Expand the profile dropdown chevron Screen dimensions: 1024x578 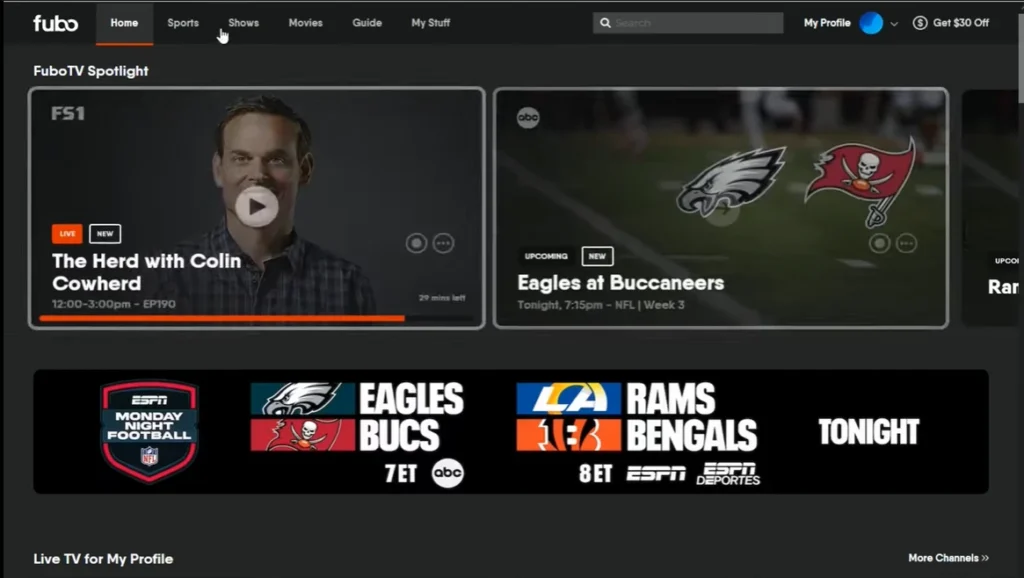coord(894,24)
